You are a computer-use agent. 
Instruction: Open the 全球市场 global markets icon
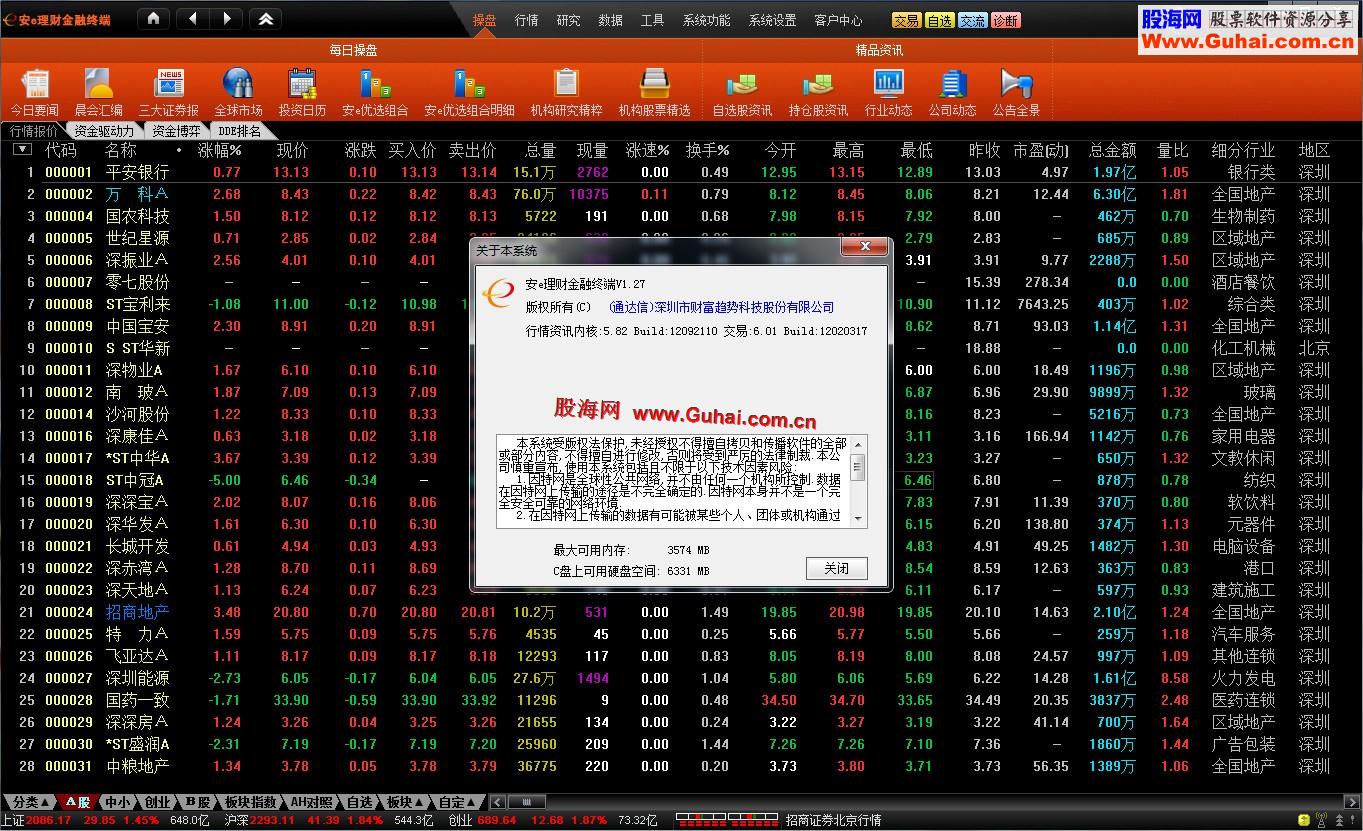click(238, 92)
